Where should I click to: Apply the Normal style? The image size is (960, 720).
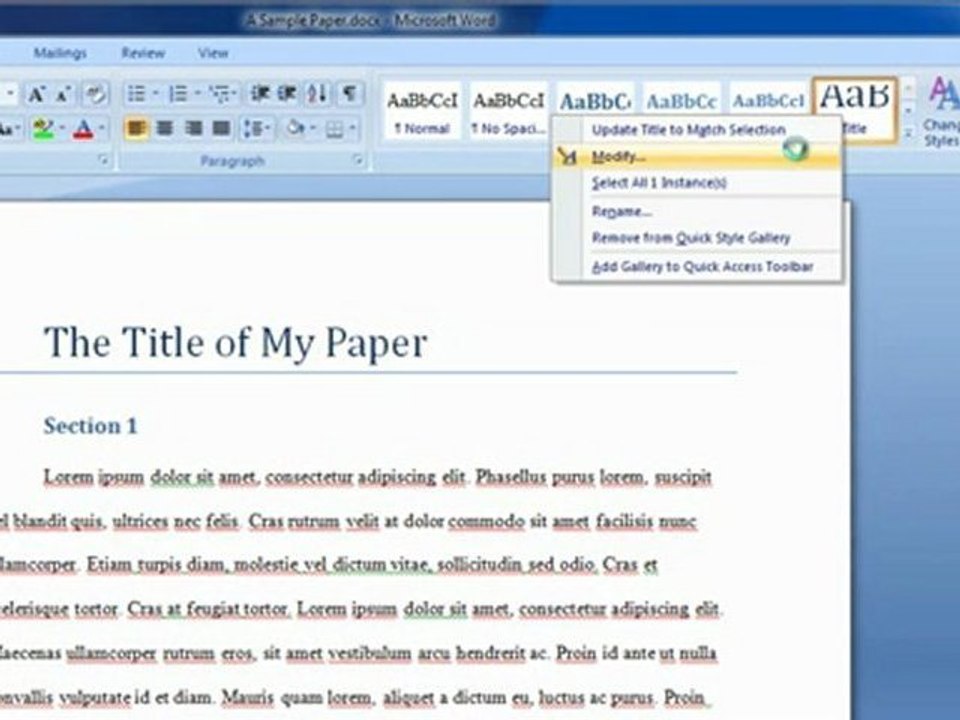click(422, 111)
